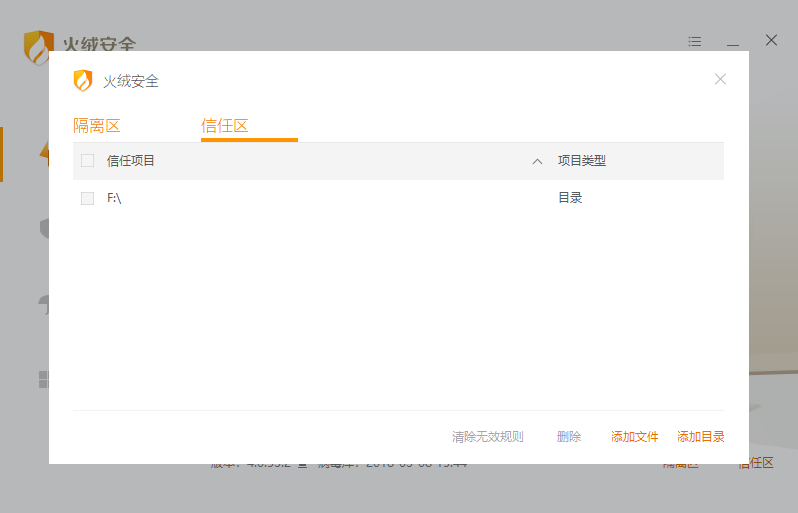Click the large Huorong logo in main window

click(37, 46)
